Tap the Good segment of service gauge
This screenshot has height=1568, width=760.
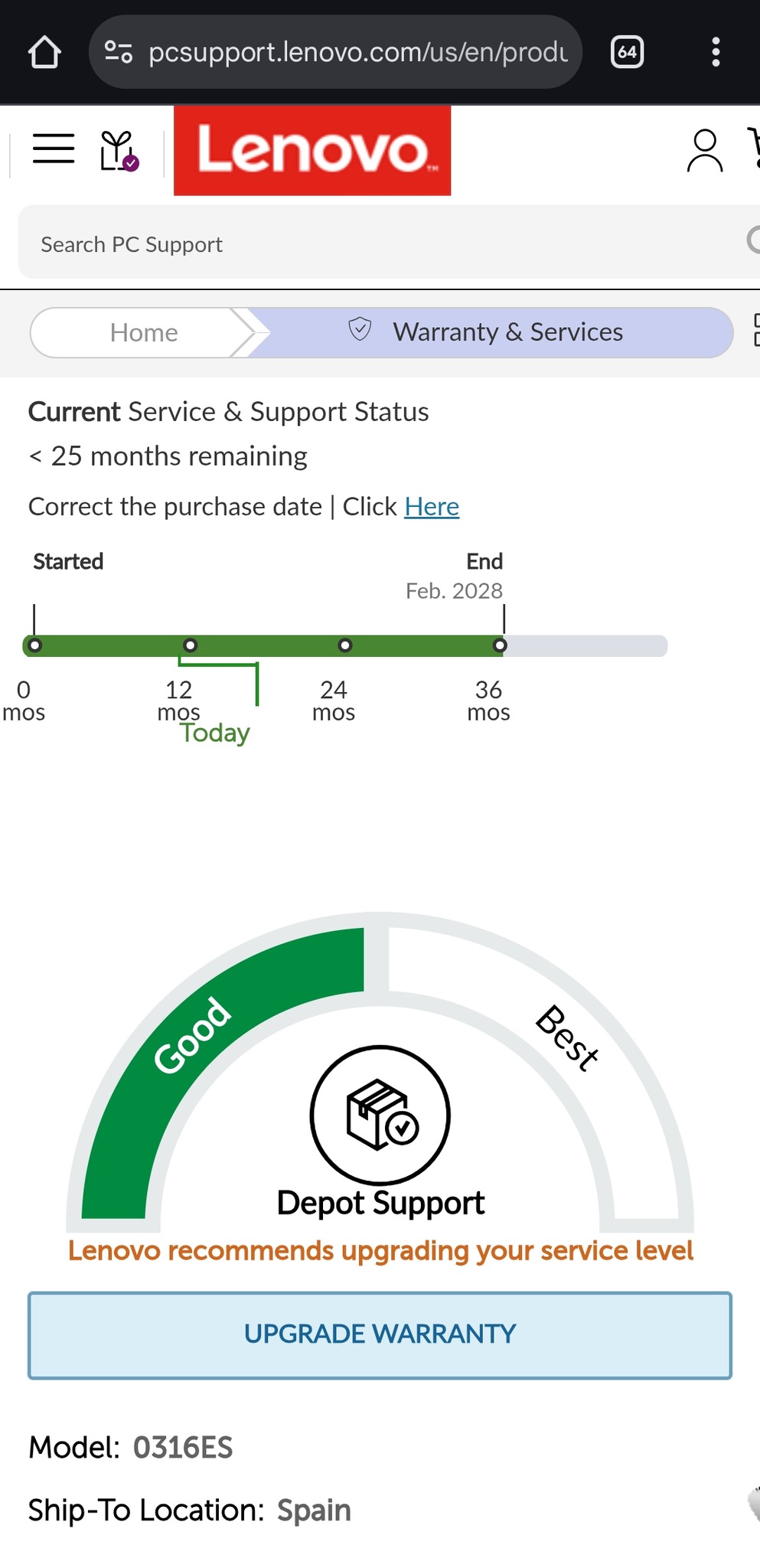pyautogui.click(x=192, y=1035)
